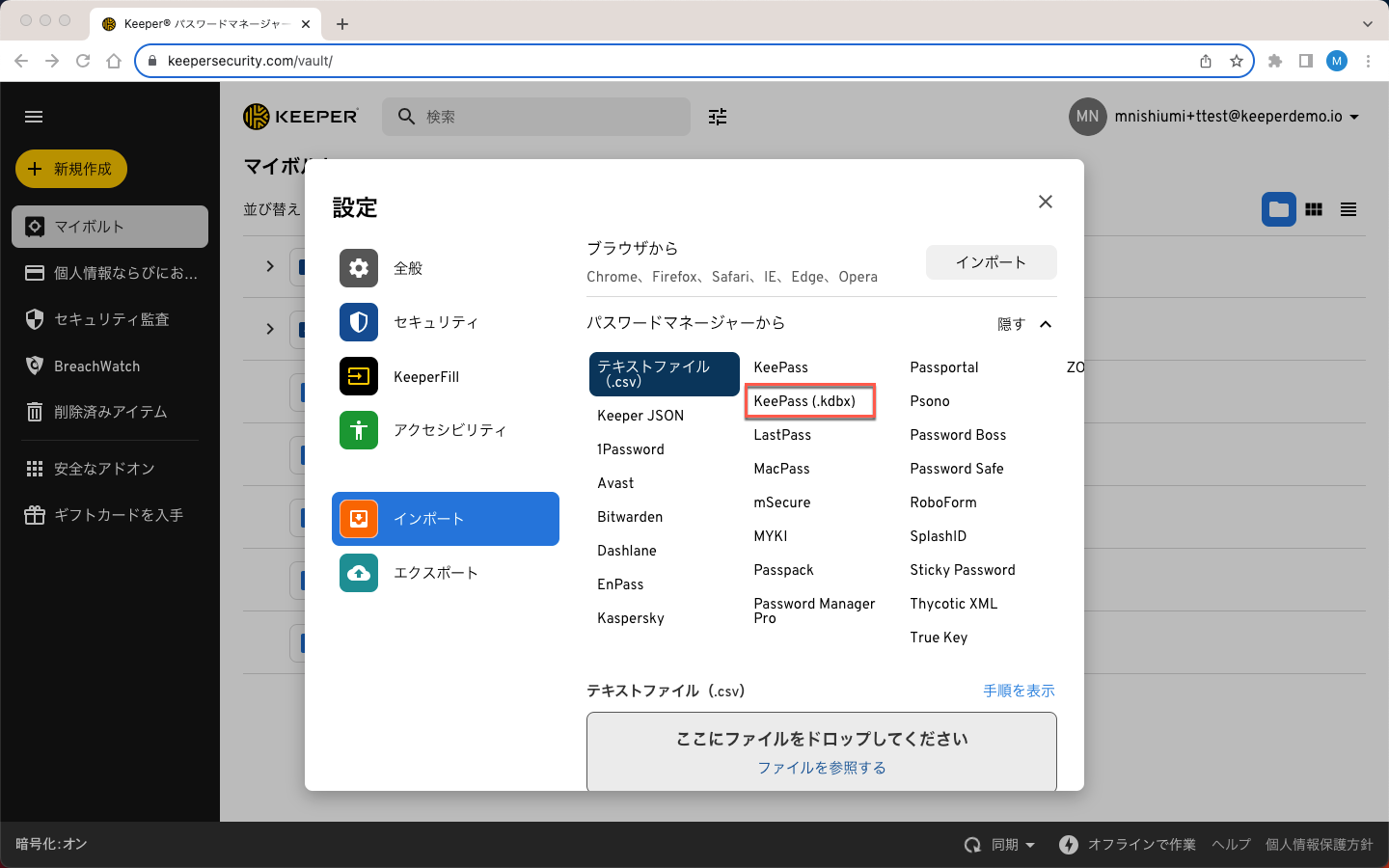Expand the first folder row chevron
The image size is (1389, 868).
[x=270, y=266]
